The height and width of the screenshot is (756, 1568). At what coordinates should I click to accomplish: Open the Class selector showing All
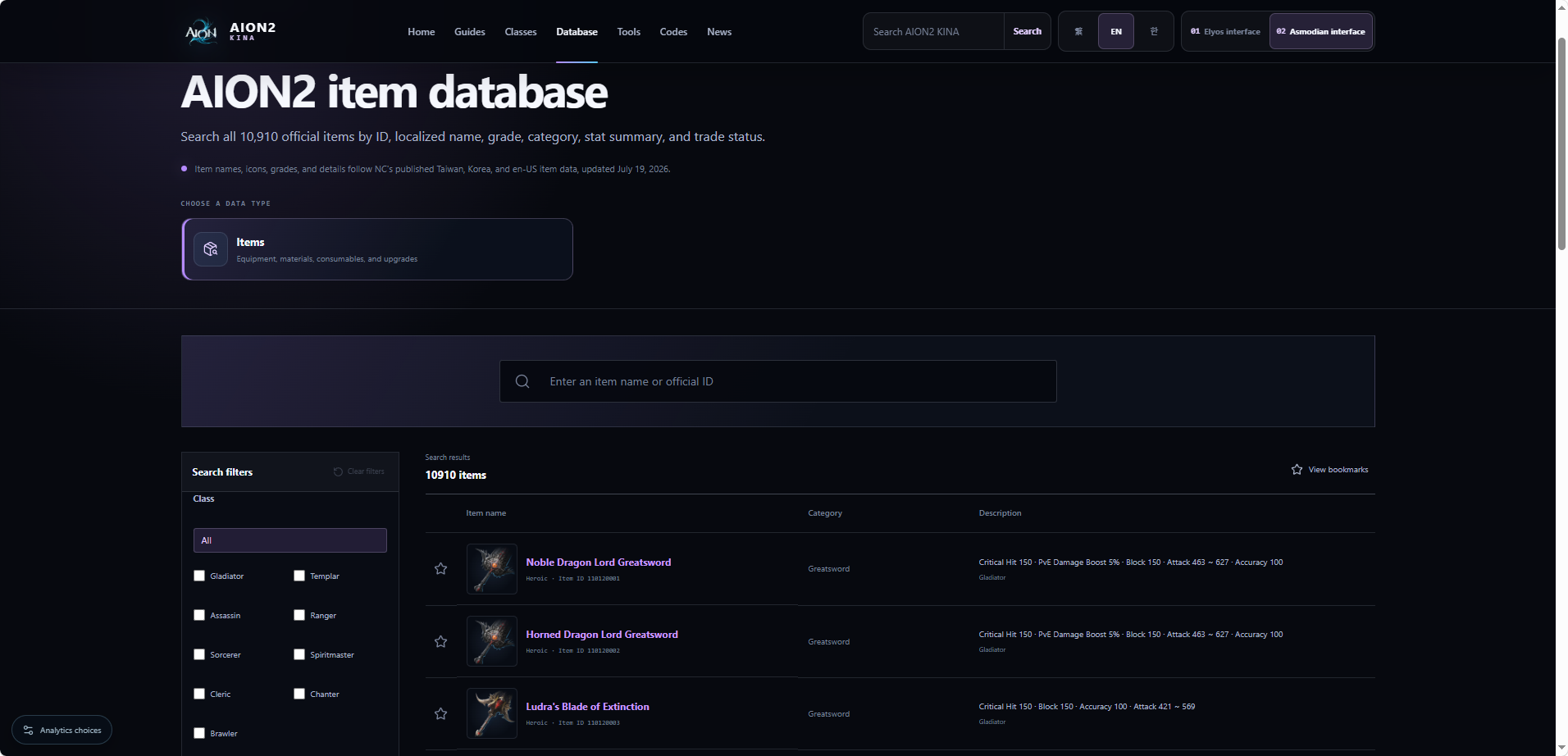[x=289, y=540]
